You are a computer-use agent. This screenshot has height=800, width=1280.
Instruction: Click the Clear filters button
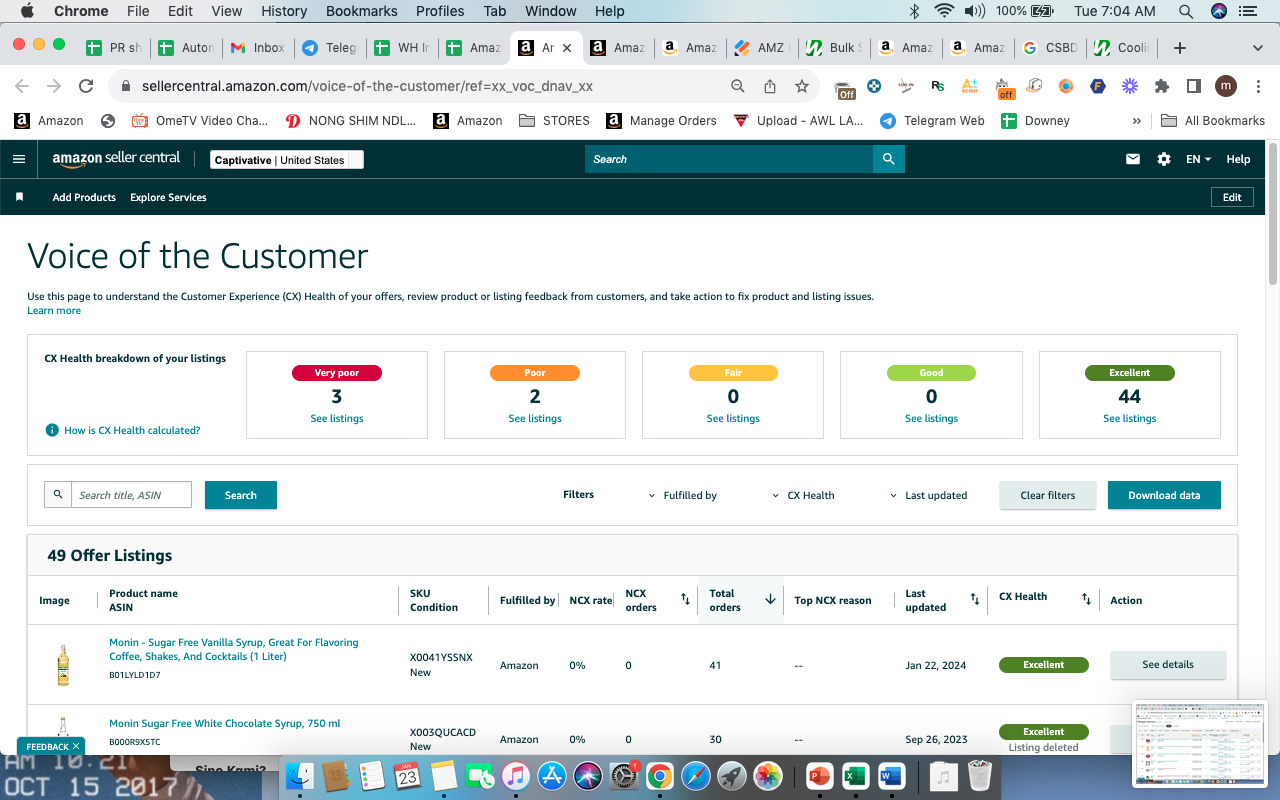(1048, 495)
